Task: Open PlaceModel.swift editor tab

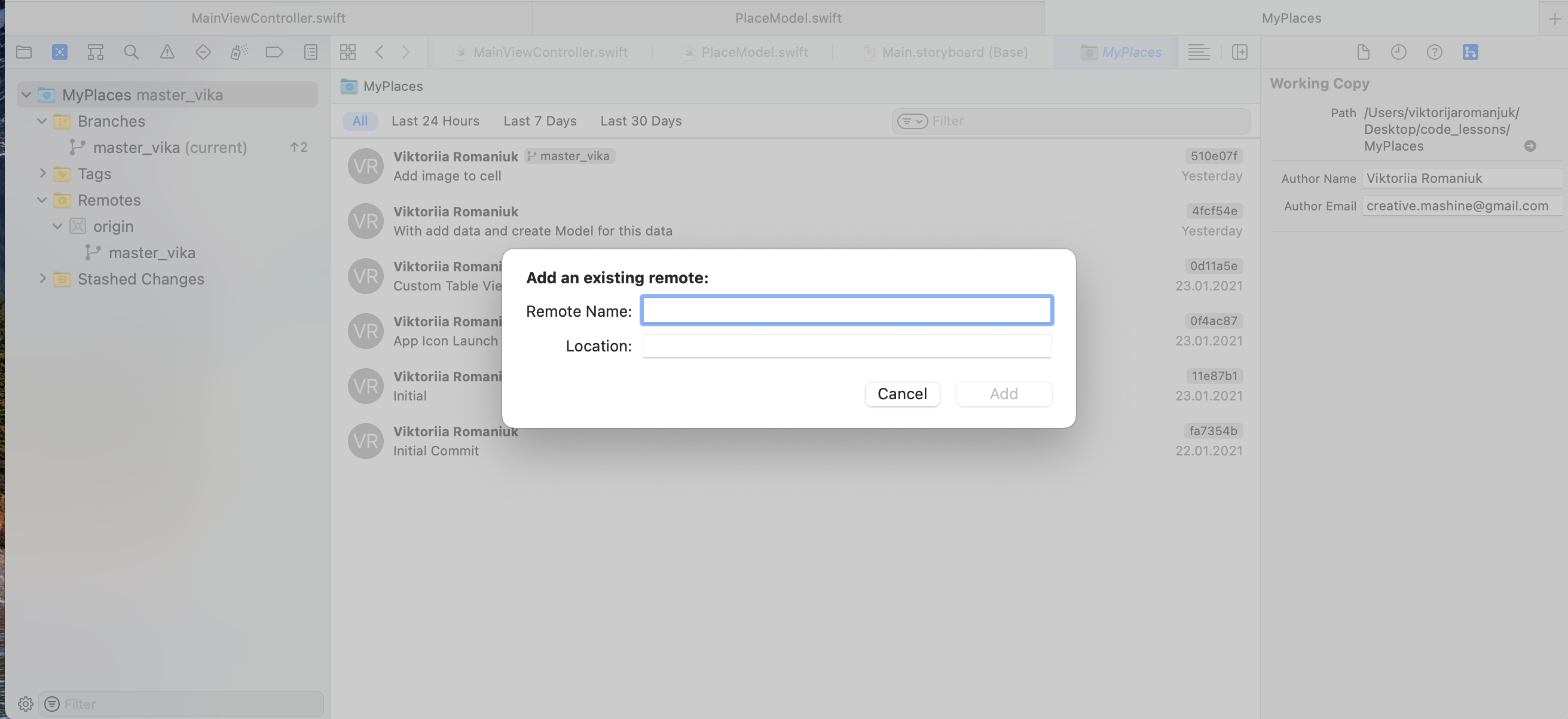Action: pos(745,52)
